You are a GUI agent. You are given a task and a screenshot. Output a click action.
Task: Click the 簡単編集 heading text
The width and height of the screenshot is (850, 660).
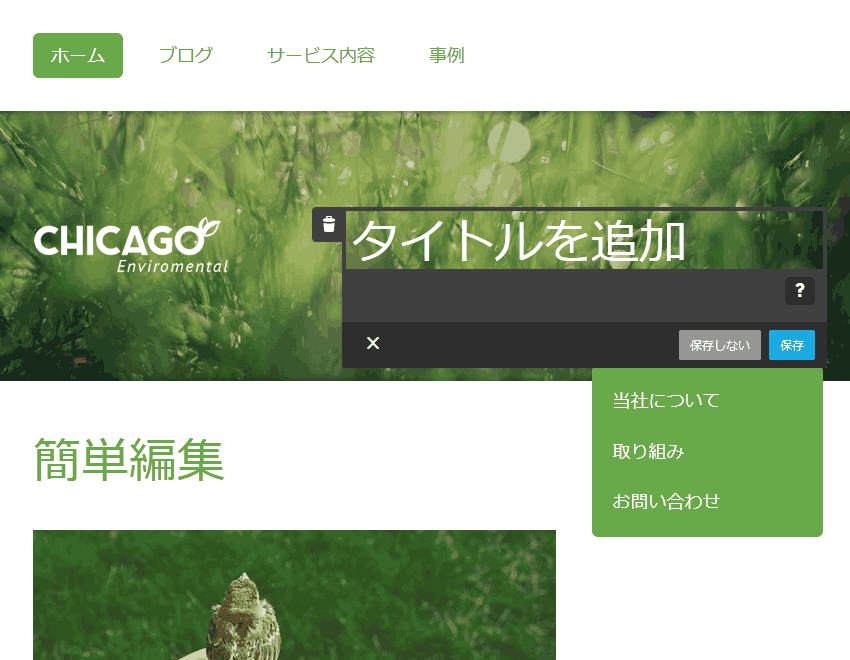[128, 460]
